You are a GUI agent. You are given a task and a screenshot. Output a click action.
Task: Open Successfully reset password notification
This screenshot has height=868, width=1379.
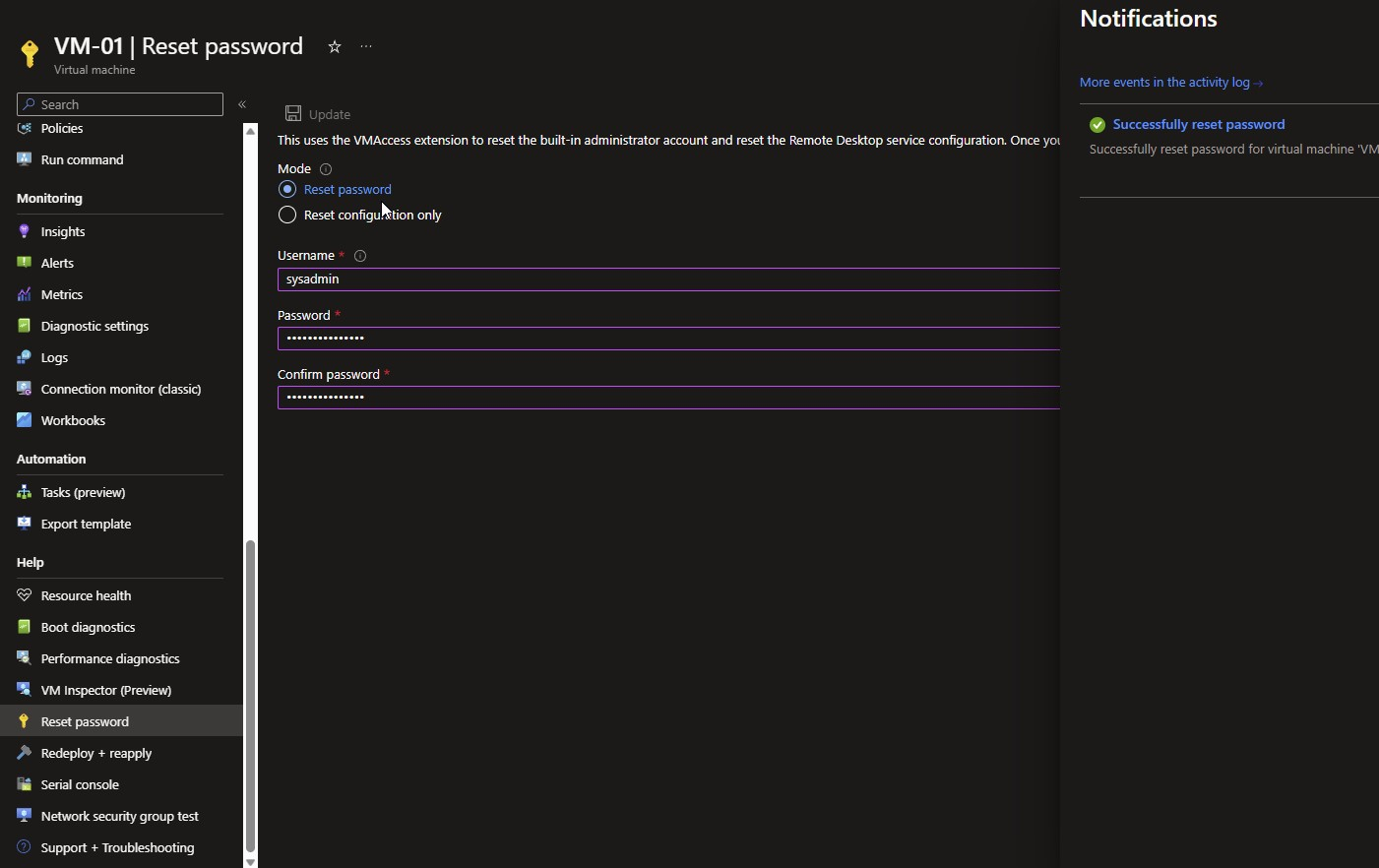point(1198,125)
